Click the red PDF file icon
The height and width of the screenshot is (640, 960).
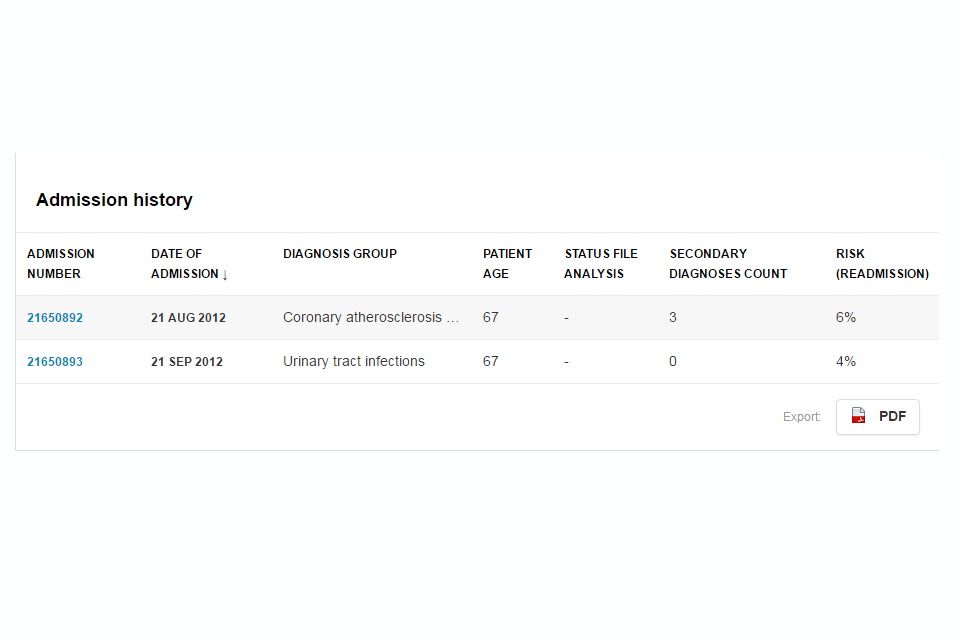tap(858, 416)
